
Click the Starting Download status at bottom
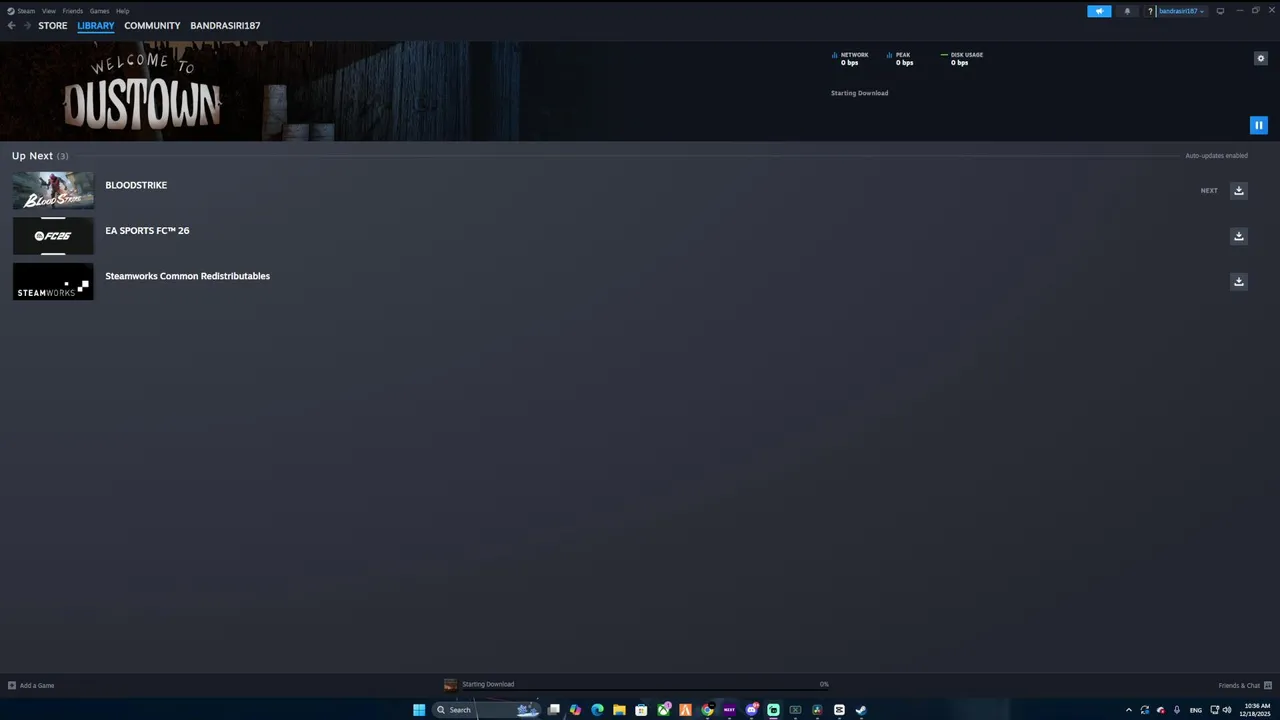point(488,684)
